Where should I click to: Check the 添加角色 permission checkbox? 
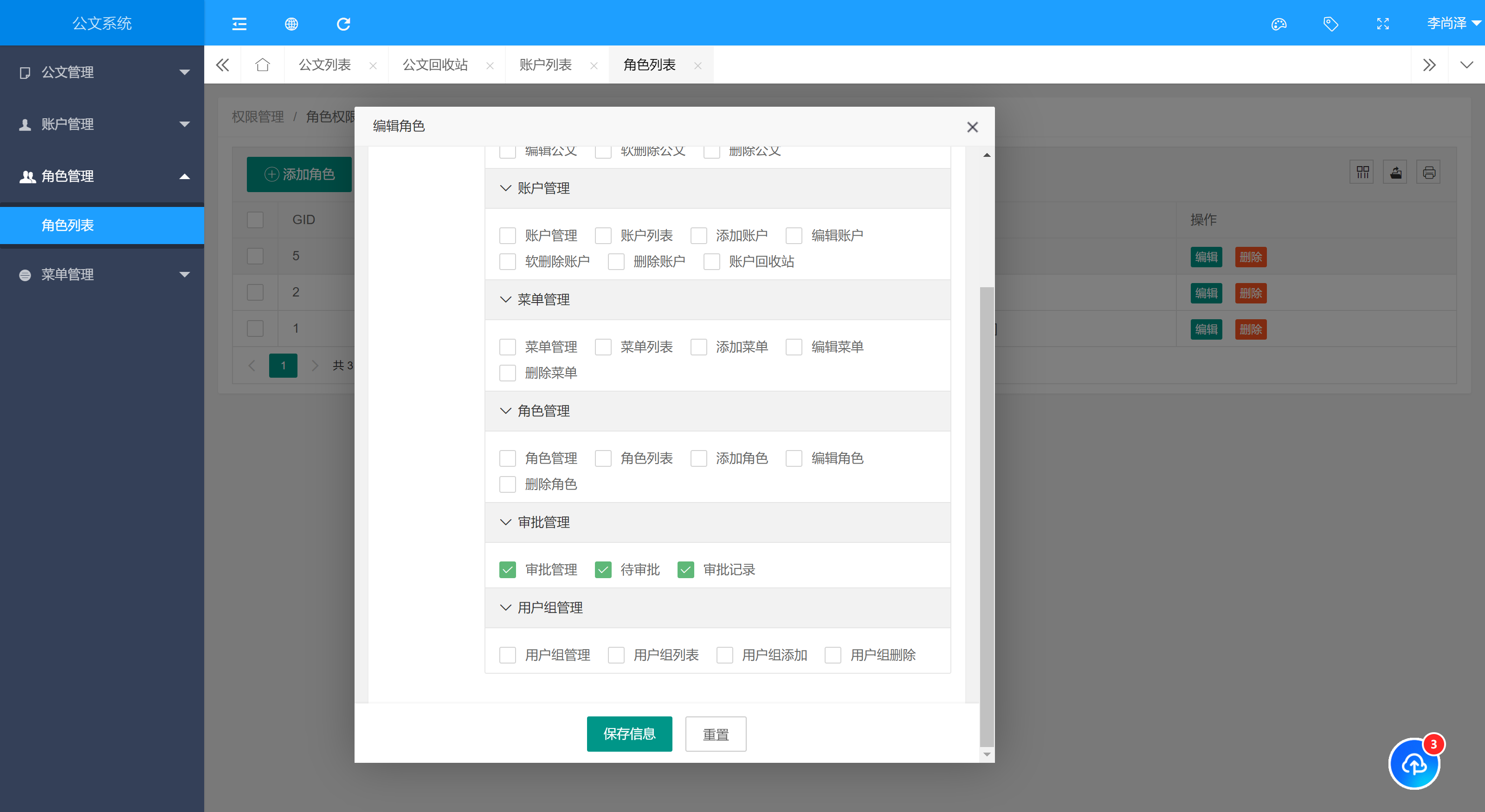pyautogui.click(x=699, y=458)
